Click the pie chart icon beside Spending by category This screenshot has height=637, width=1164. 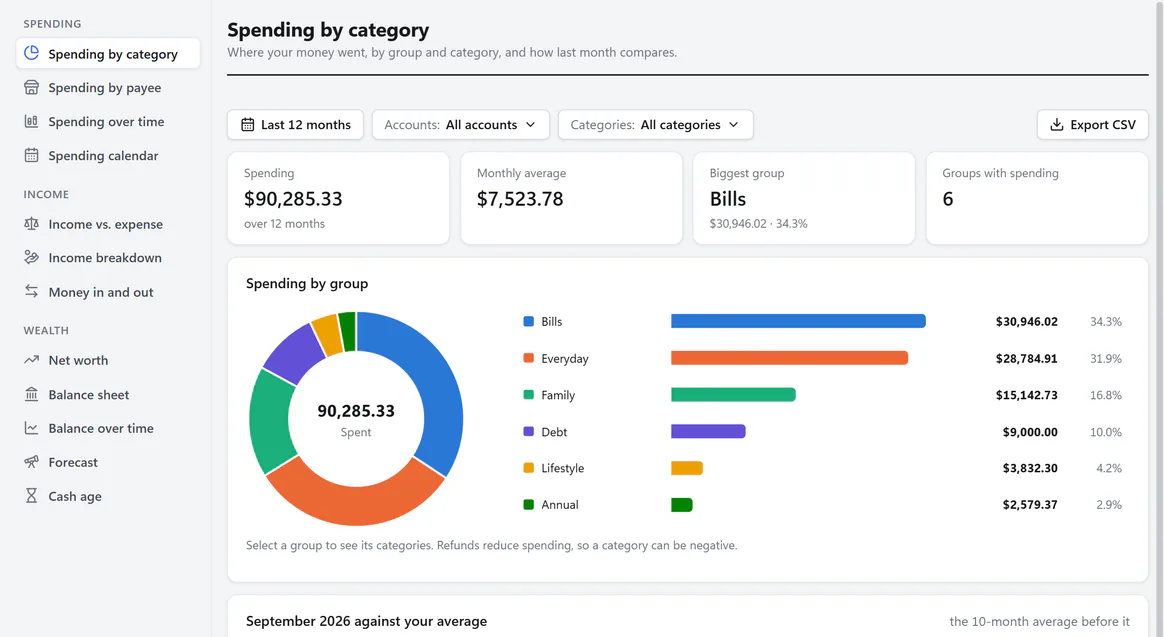[x=31, y=53]
